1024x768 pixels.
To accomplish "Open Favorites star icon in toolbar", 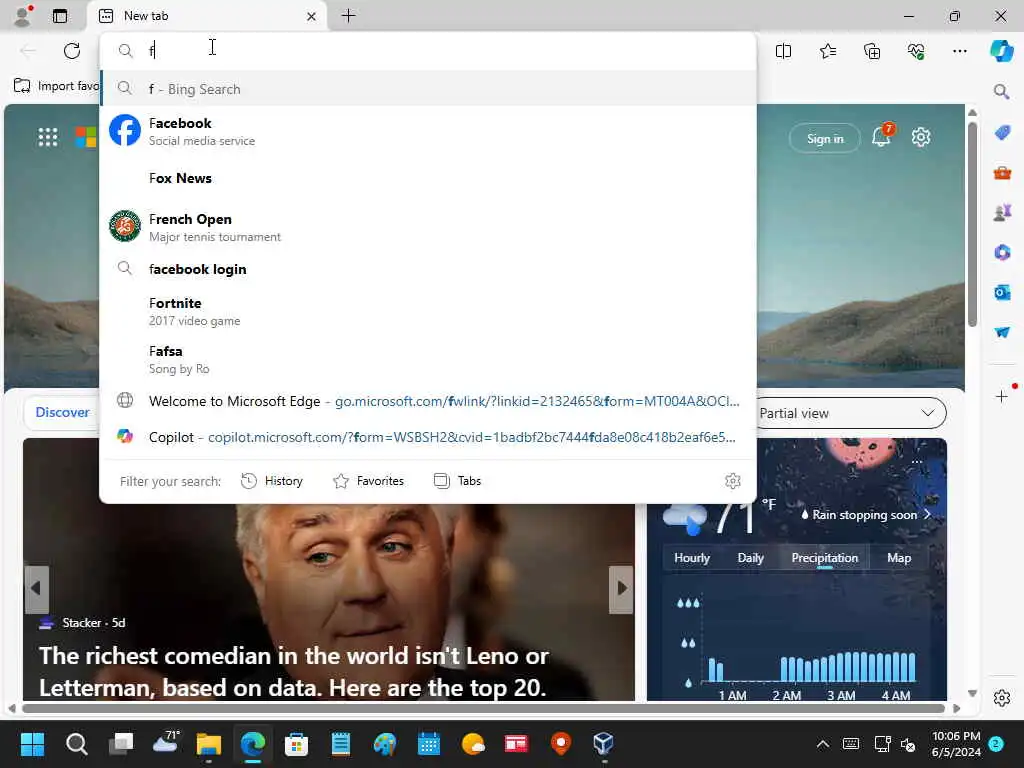I will (x=828, y=51).
